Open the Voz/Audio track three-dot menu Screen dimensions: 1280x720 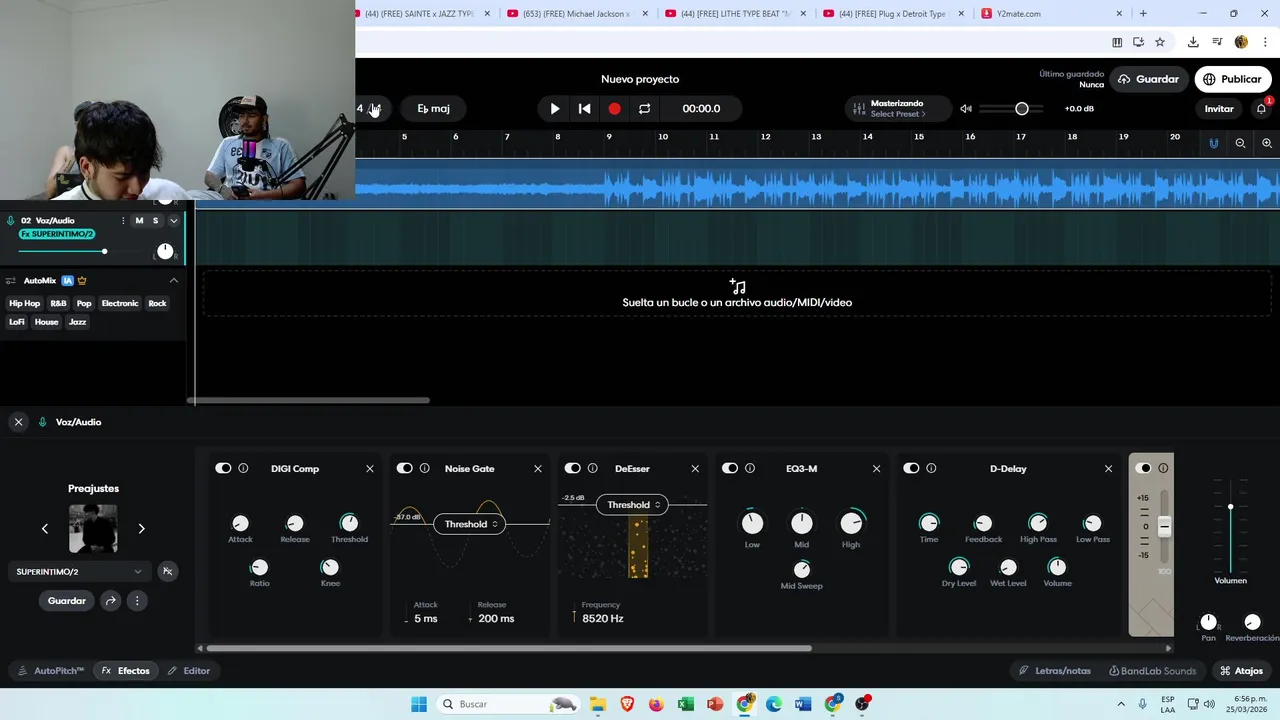[x=123, y=220]
